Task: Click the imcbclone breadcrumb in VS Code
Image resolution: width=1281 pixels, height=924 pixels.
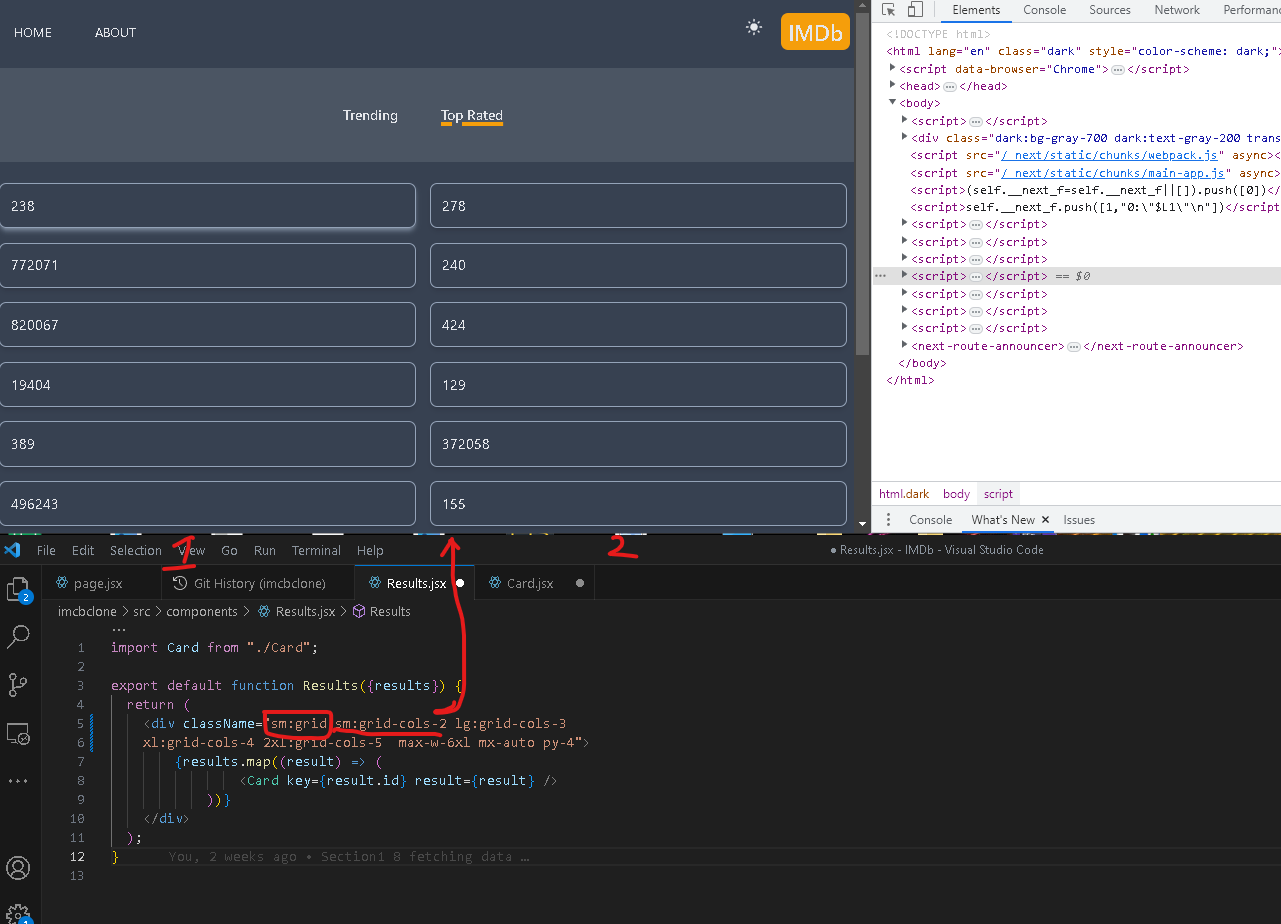Action: (87, 611)
